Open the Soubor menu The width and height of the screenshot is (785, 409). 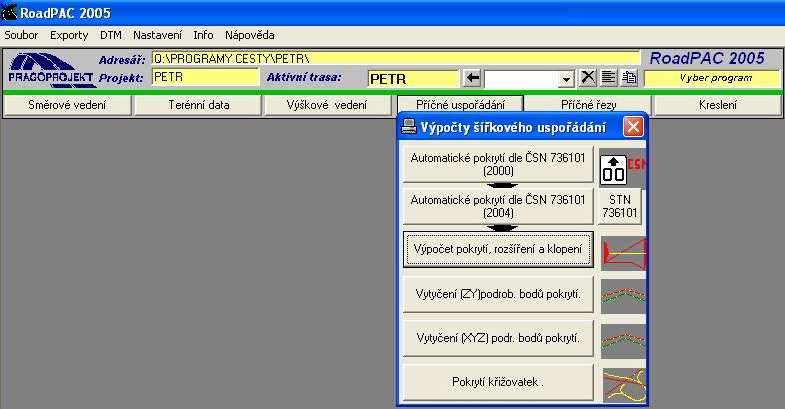tap(21, 35)
